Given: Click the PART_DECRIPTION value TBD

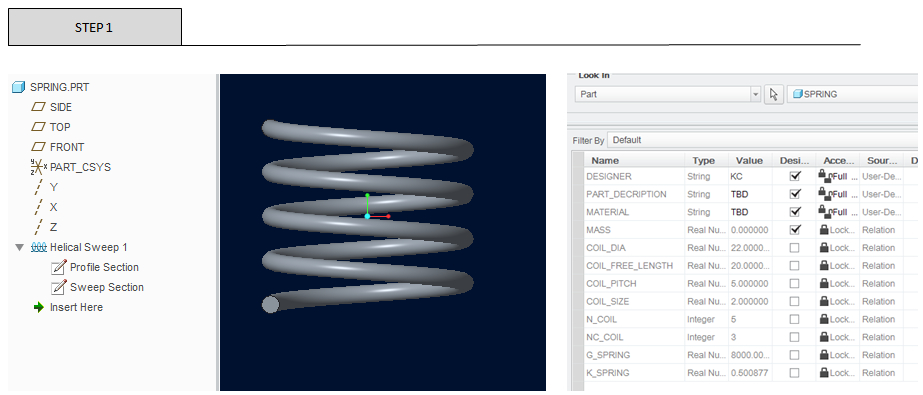Looking at the screenshot, I should click(738, 194).
